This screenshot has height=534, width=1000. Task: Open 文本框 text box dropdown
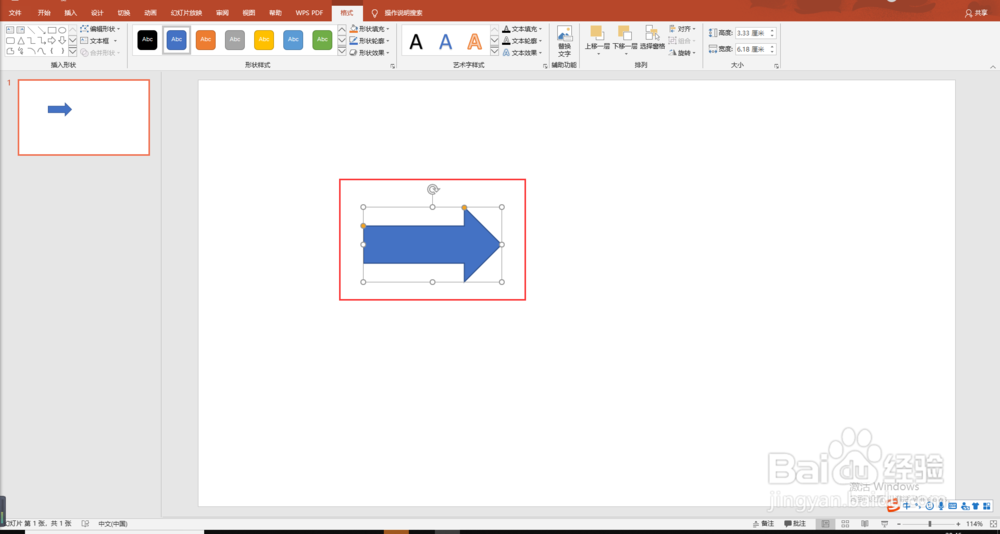(99, 41)
